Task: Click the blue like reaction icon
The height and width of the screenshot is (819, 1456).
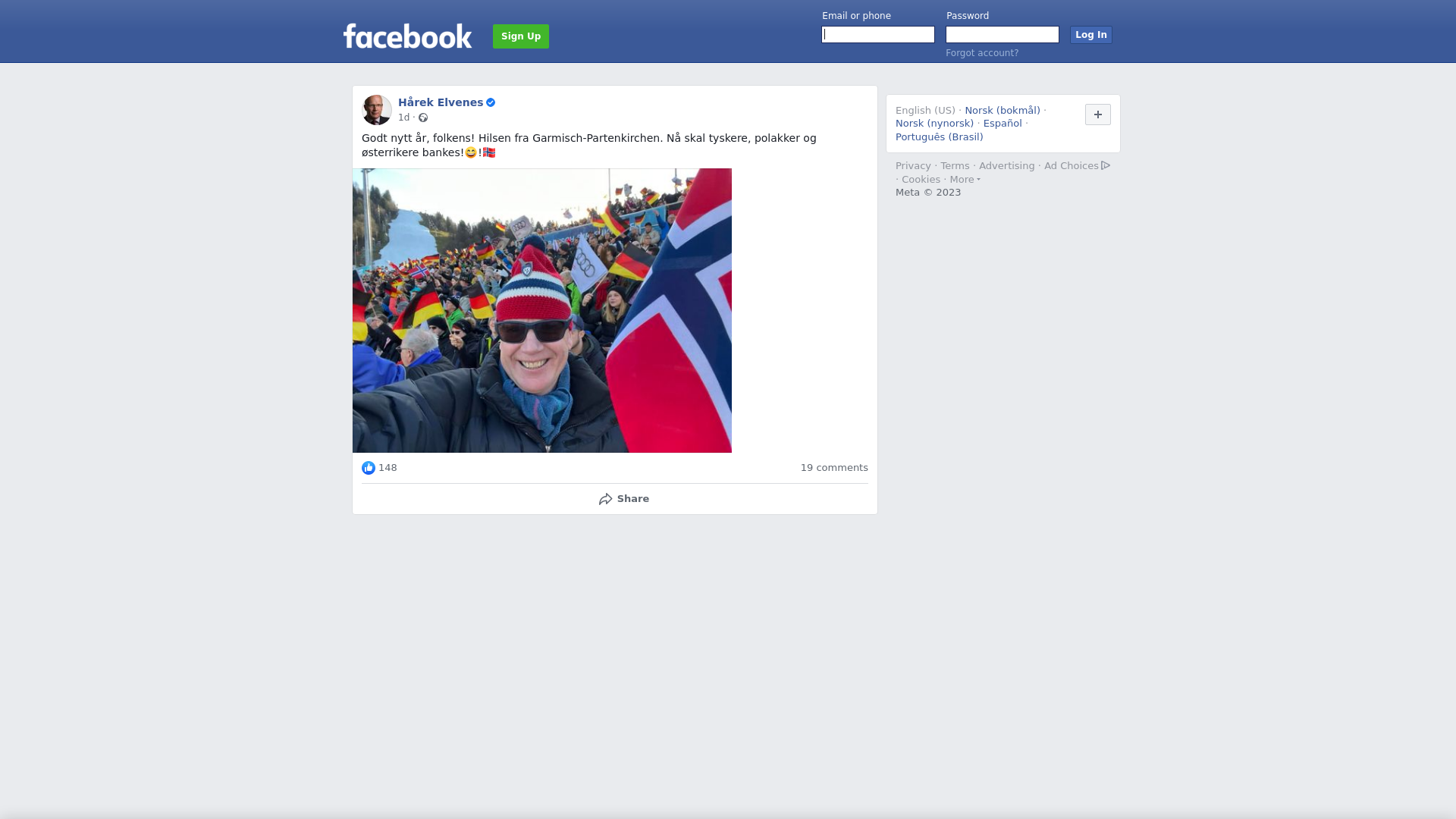Action: click(369, 468)
